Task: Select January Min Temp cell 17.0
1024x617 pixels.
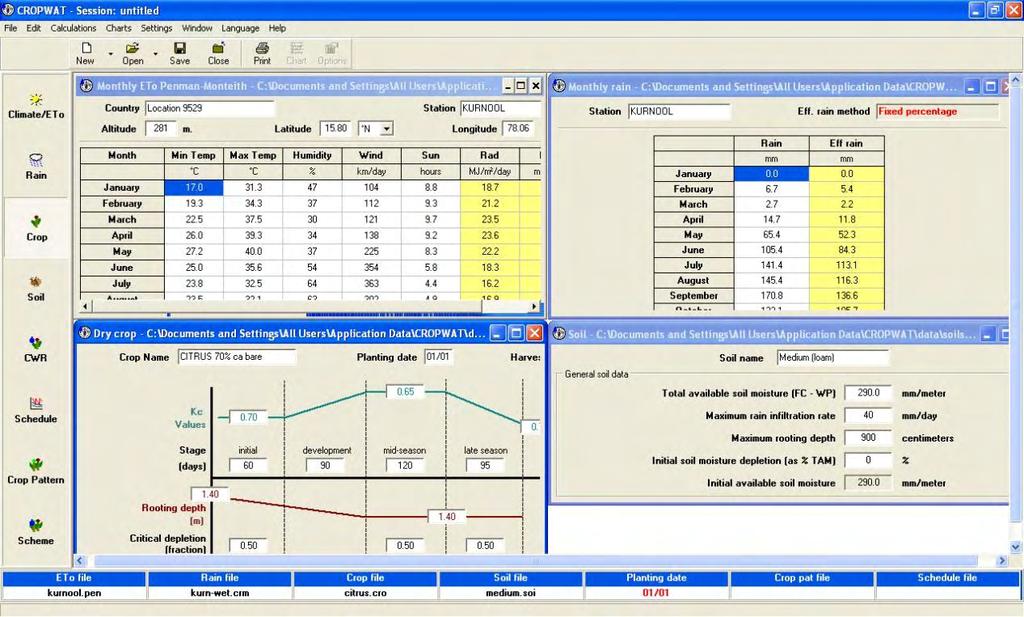Action: 194,187
